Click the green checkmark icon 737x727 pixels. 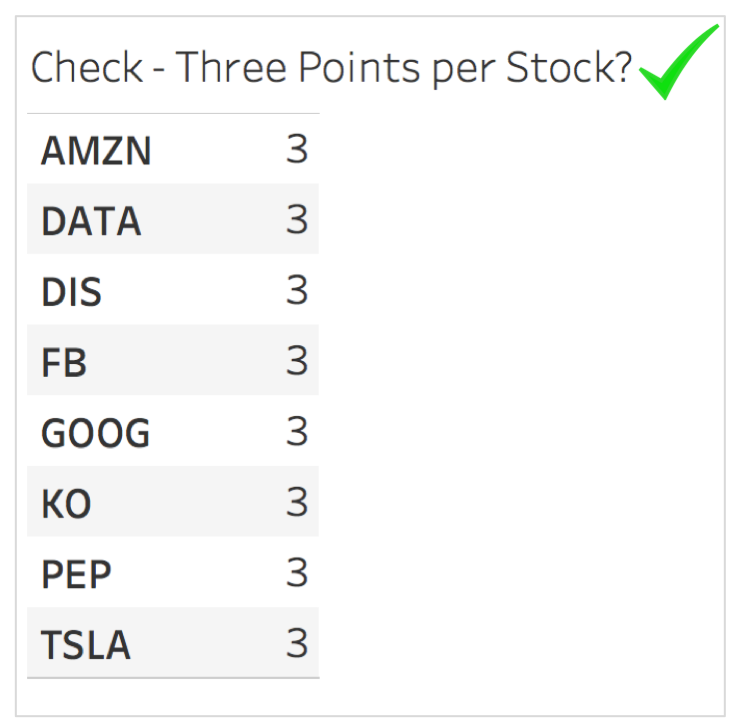[x=679, y=62]
